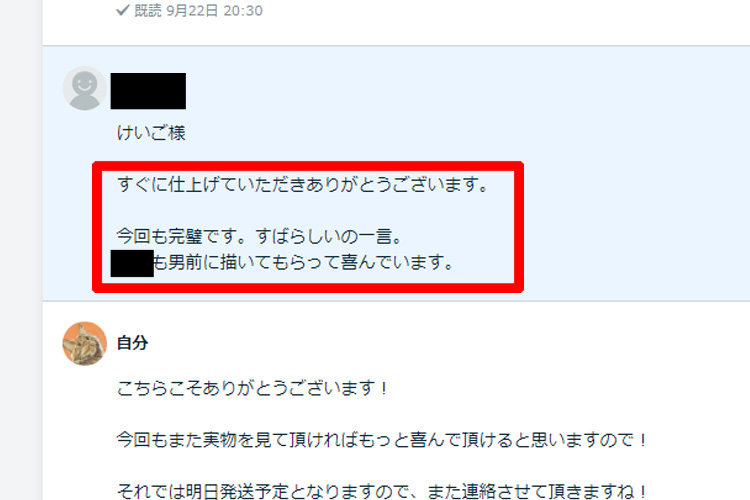Click the read-receipt checkmark icon
This screenshot has height=500, width=750.
click(122, 10)
